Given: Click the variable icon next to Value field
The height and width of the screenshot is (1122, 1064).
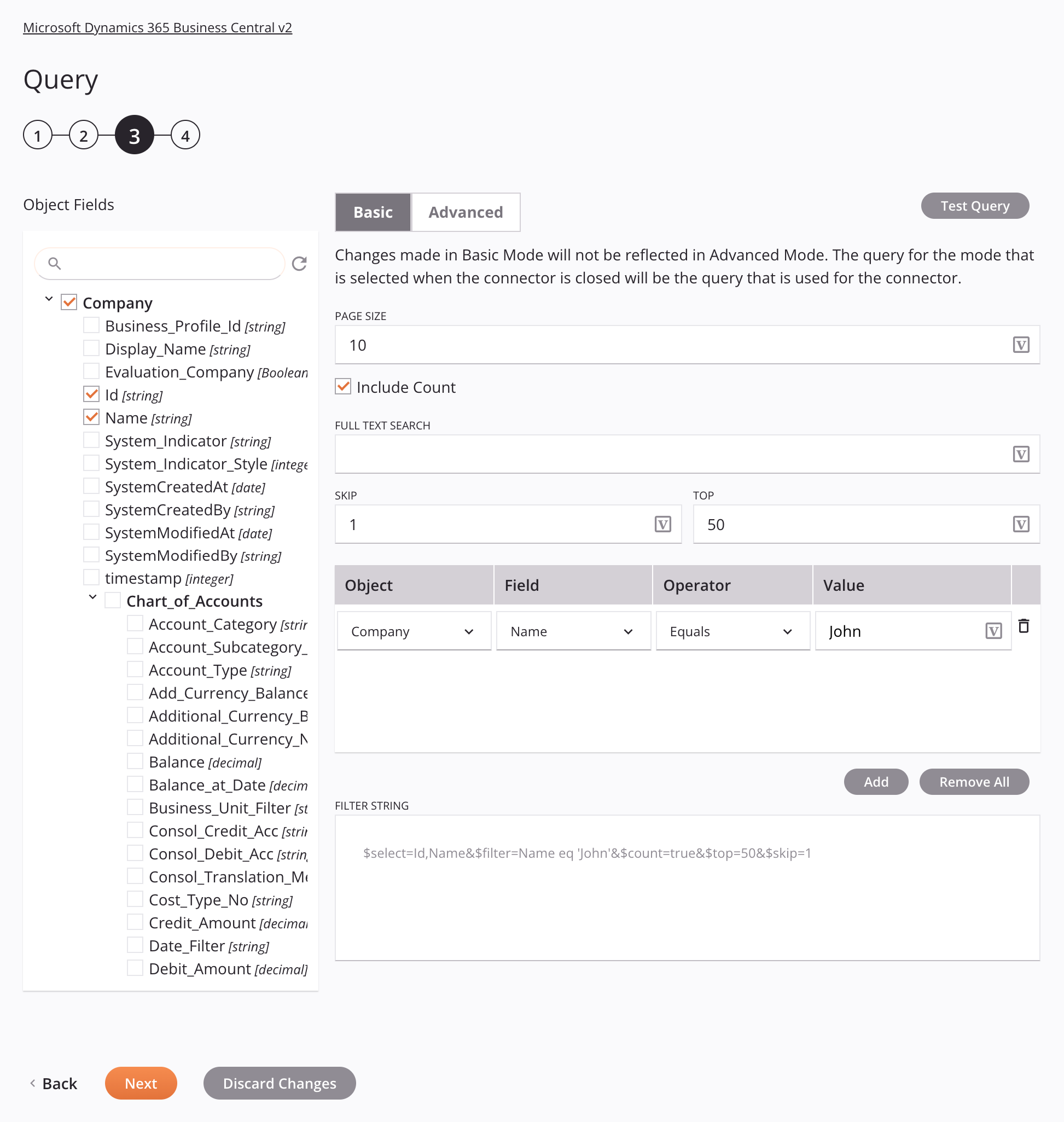Looking at the screenshot, I should point(994,631).
